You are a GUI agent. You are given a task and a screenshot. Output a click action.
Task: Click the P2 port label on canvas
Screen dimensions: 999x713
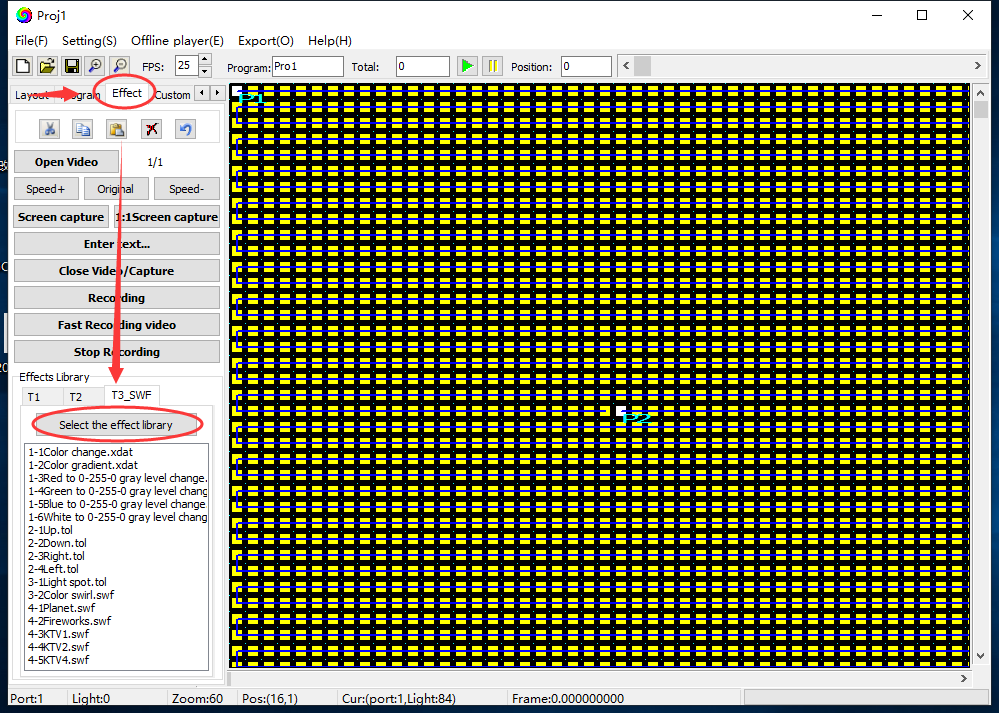636,419
